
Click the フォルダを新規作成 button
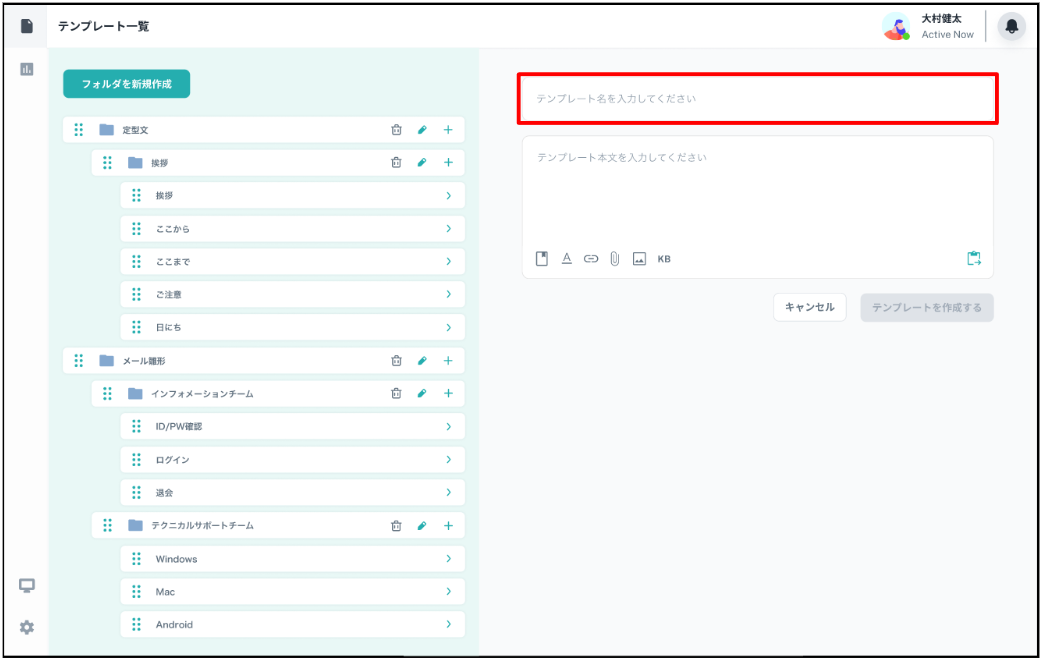(x=126, y=84)
